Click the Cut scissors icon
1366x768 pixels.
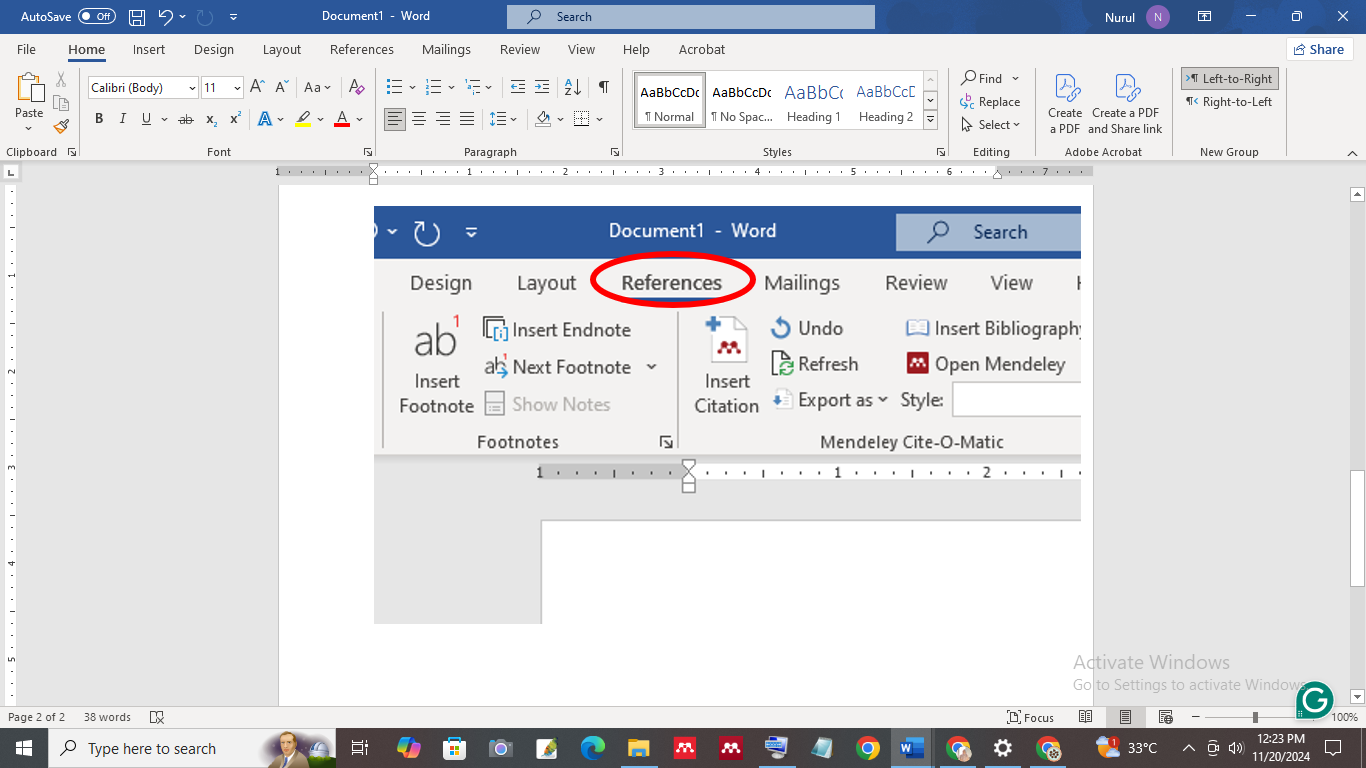click(61, 80)
